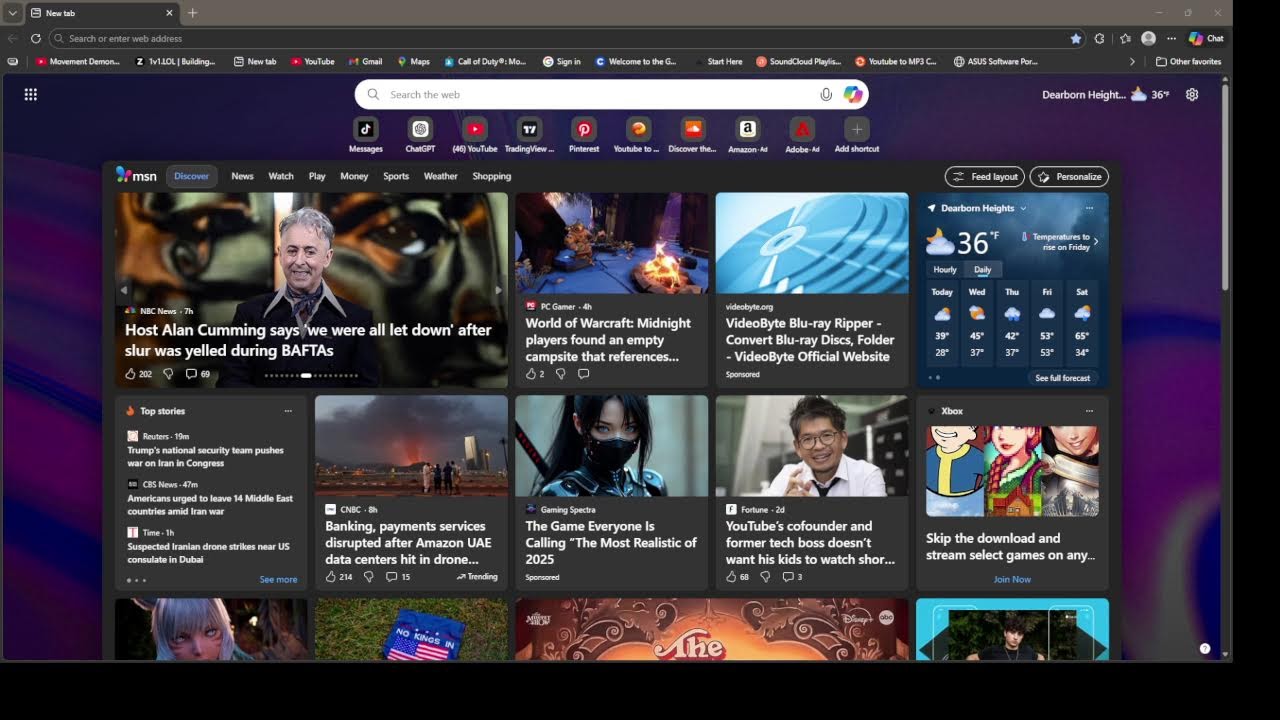Click the browser address bar
The width and height of the screenshot is (1280, 720).
coord(567,38)
